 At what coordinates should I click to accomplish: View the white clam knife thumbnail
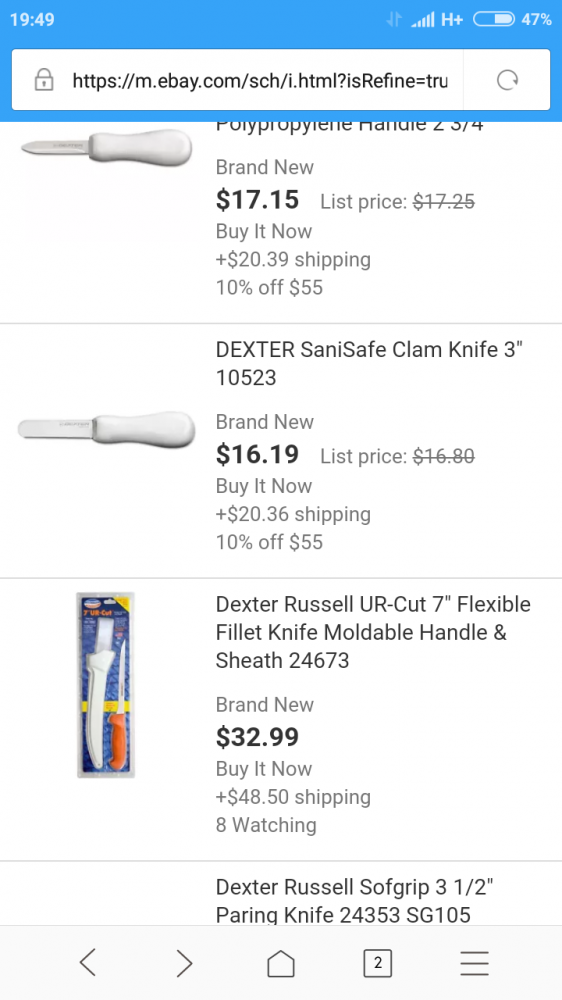[x=106, y=428]
